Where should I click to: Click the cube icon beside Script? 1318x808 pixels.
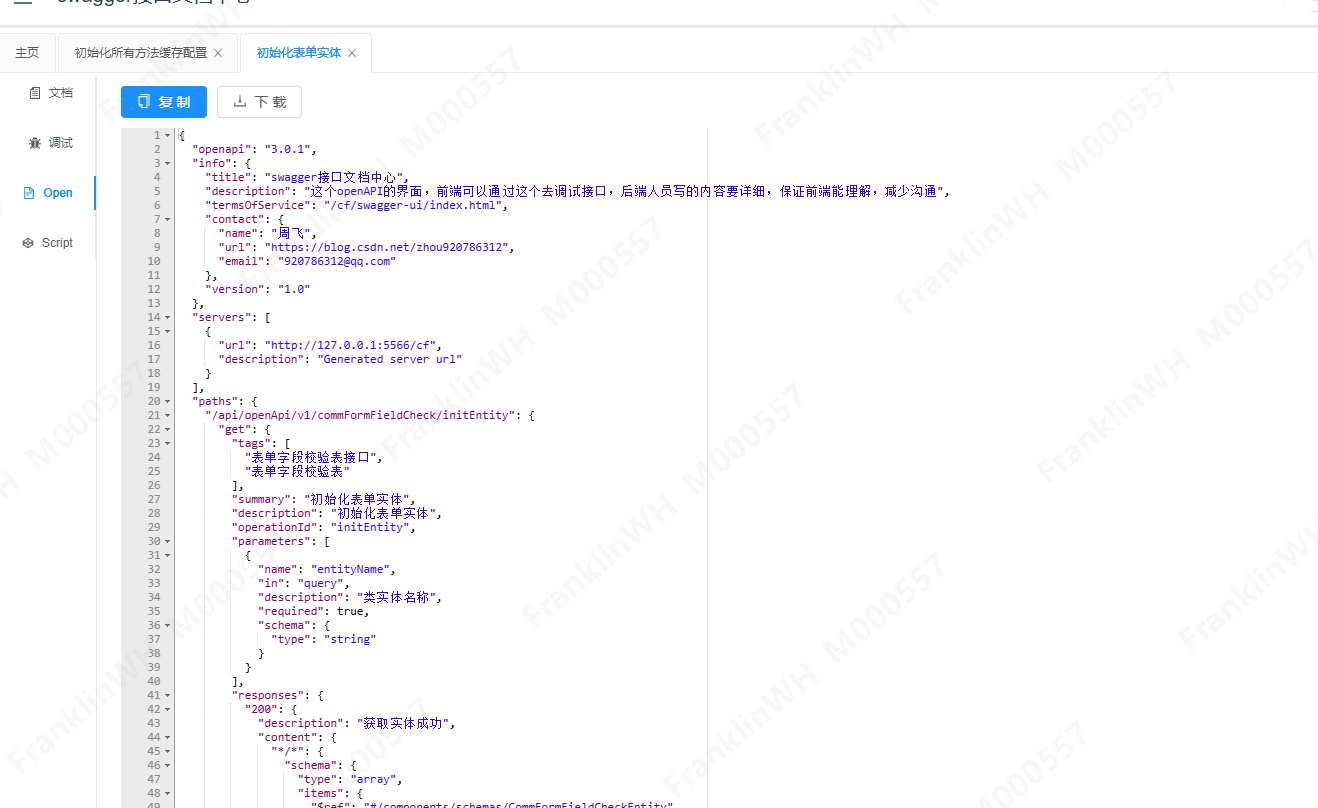pyautogui.click(x=28, y=243)
